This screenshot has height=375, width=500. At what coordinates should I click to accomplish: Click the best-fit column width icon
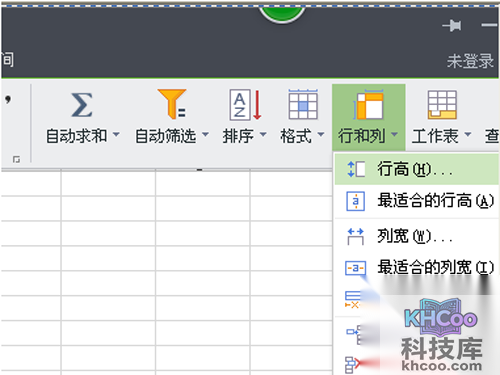pos(355,268)
